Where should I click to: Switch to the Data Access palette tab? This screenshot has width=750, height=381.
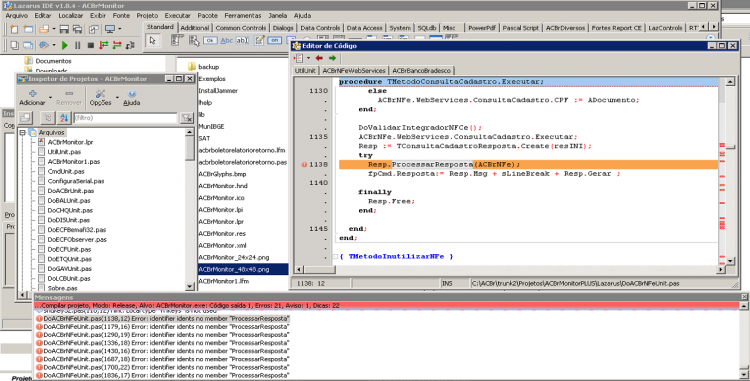pos(364,28)
